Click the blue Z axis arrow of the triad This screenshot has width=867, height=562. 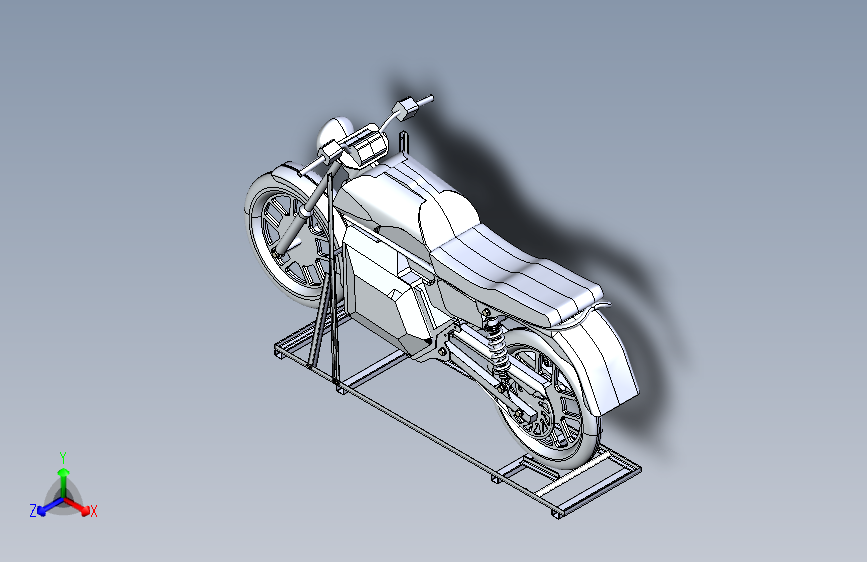pos(50,506)
